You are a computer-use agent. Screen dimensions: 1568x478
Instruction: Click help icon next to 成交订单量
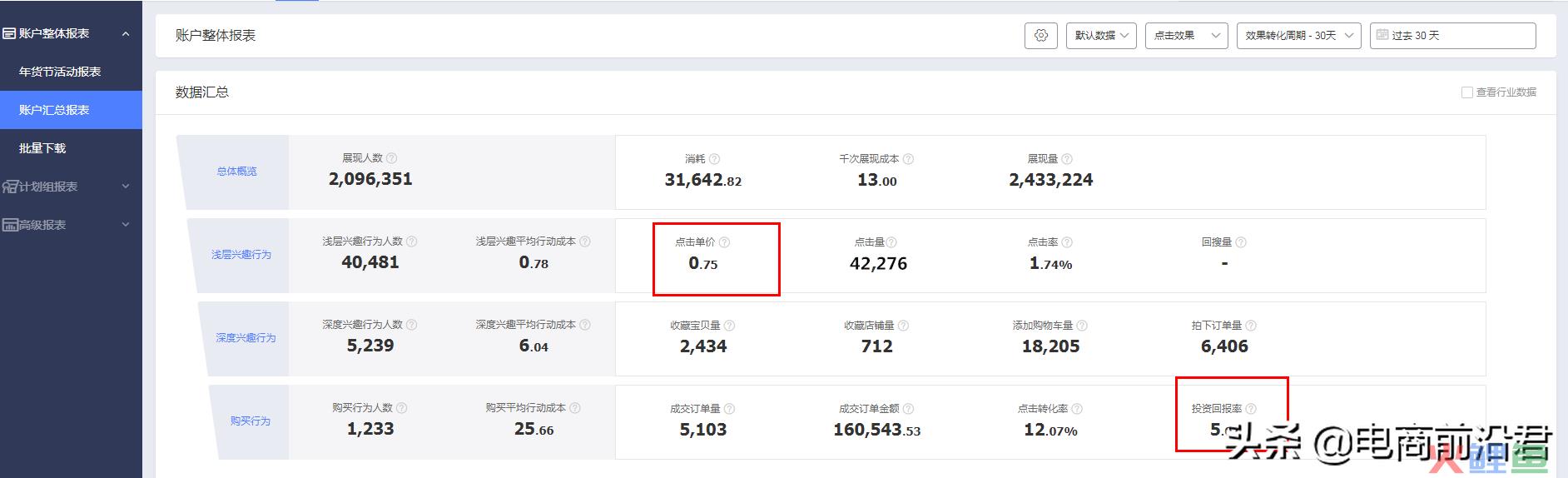coord(729,409)
